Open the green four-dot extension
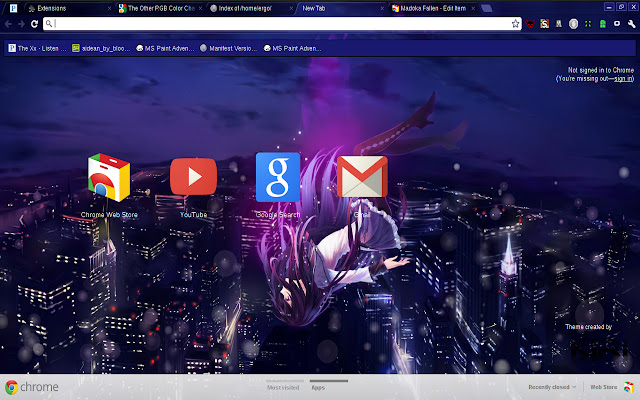 coord(588,24)
